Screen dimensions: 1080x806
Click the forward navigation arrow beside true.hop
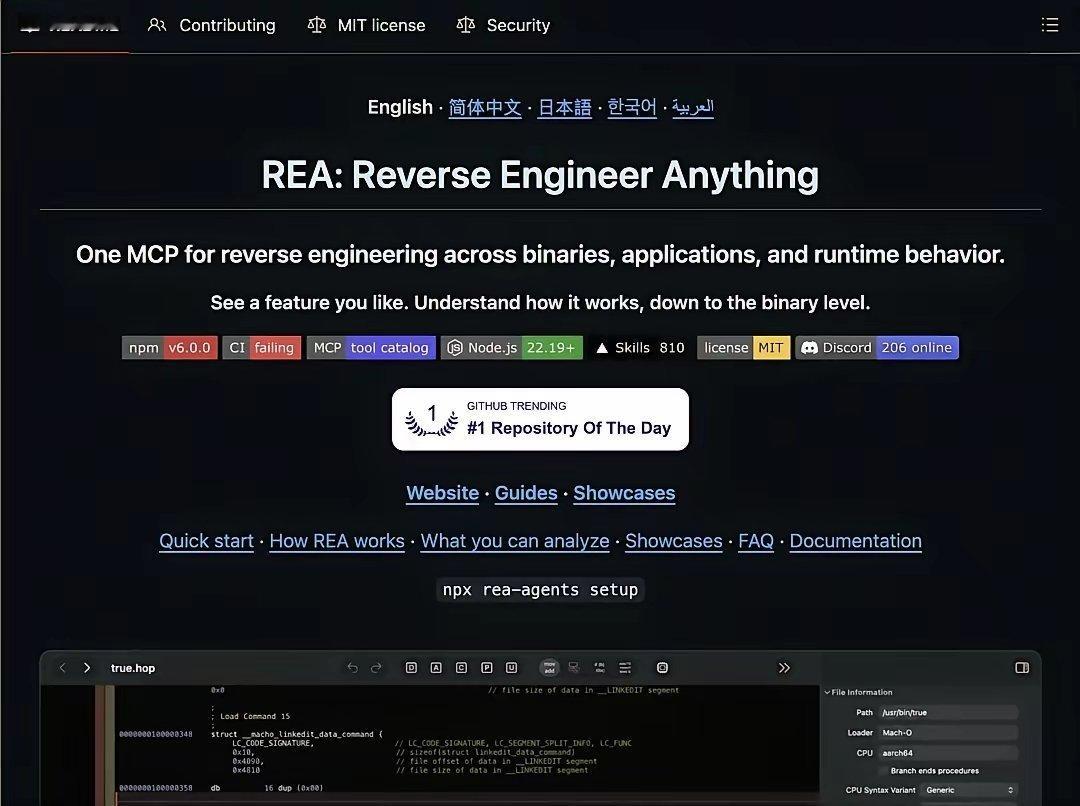(87, 668)
